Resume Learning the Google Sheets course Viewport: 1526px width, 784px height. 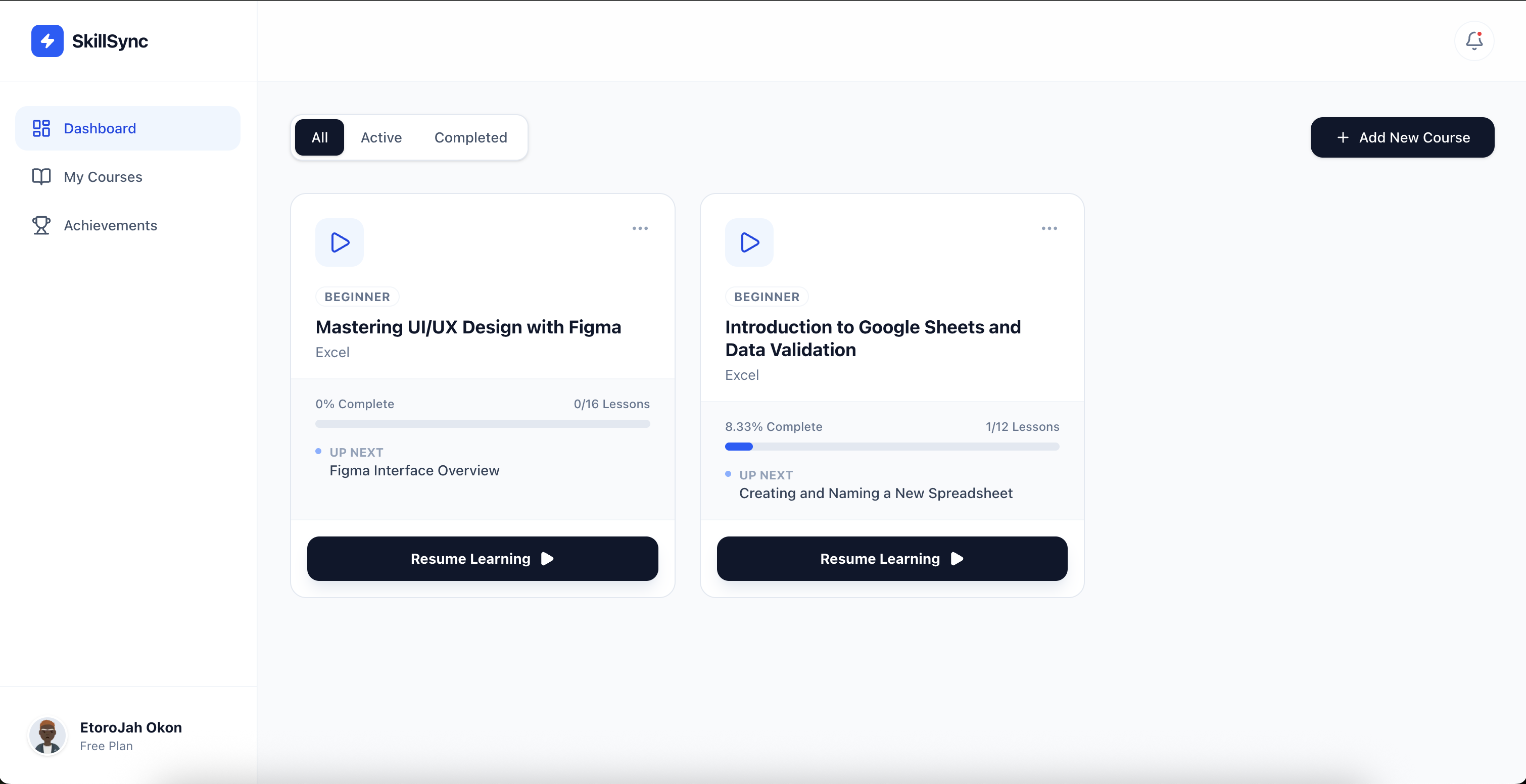pos(891,559)
